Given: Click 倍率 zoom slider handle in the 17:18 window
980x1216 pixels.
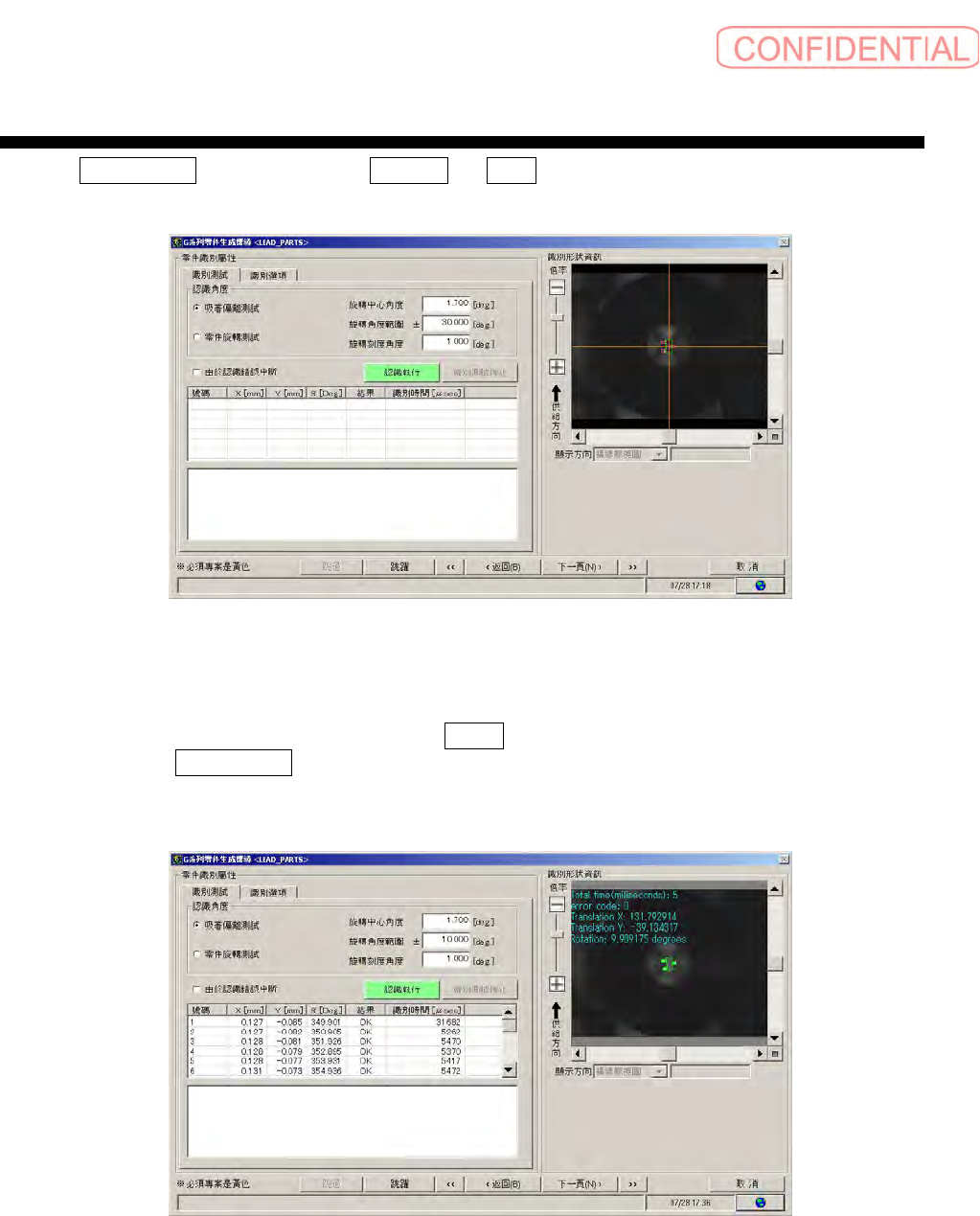Looking at the screenshot, I should [558, 318].
